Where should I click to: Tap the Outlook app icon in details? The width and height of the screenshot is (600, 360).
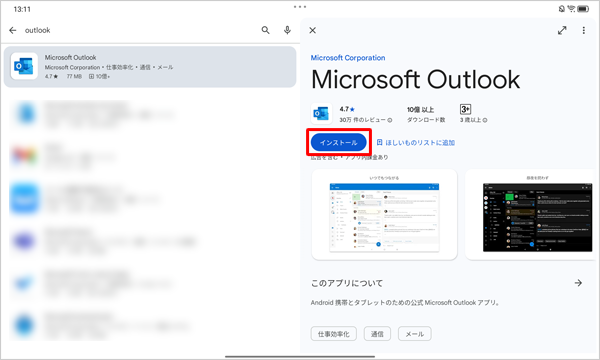(321, 114)
